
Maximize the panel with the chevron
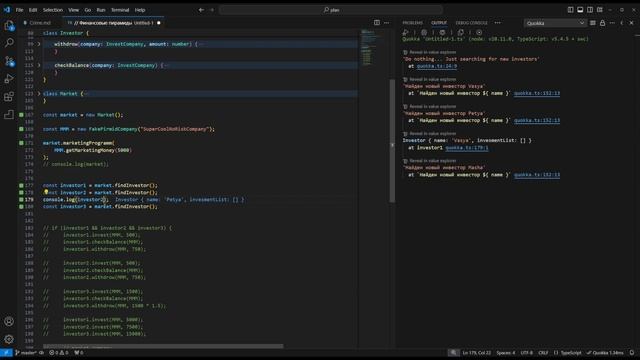point(622,23)
